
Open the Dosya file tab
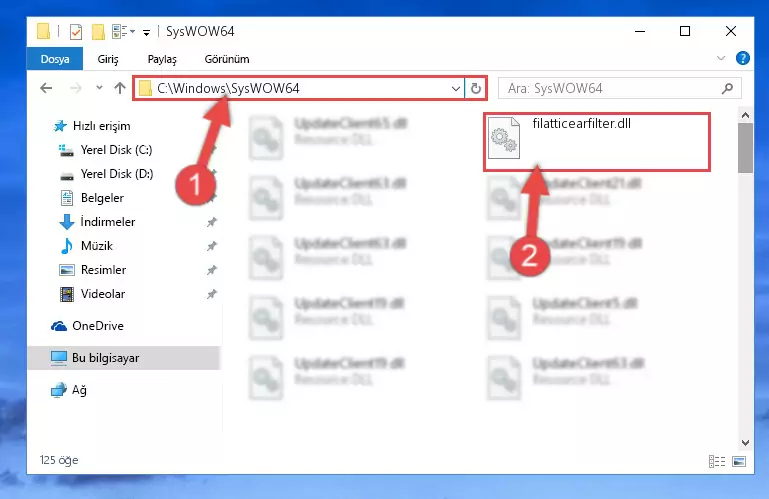point(55,59)
